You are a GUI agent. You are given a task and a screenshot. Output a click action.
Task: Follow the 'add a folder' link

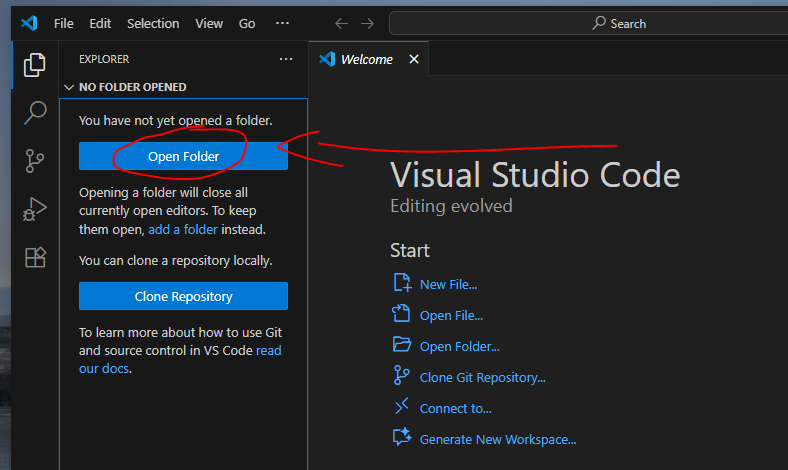[182, 229]
